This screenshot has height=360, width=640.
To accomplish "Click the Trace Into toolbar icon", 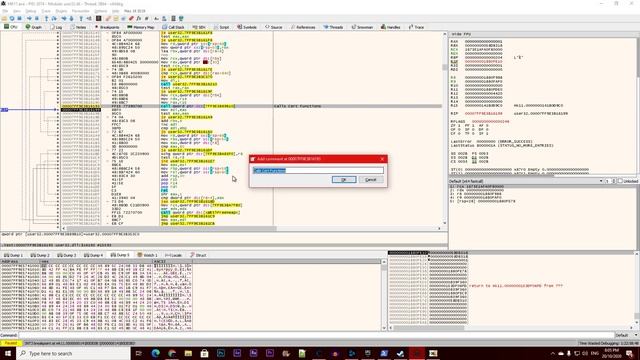I will [64, 18].
